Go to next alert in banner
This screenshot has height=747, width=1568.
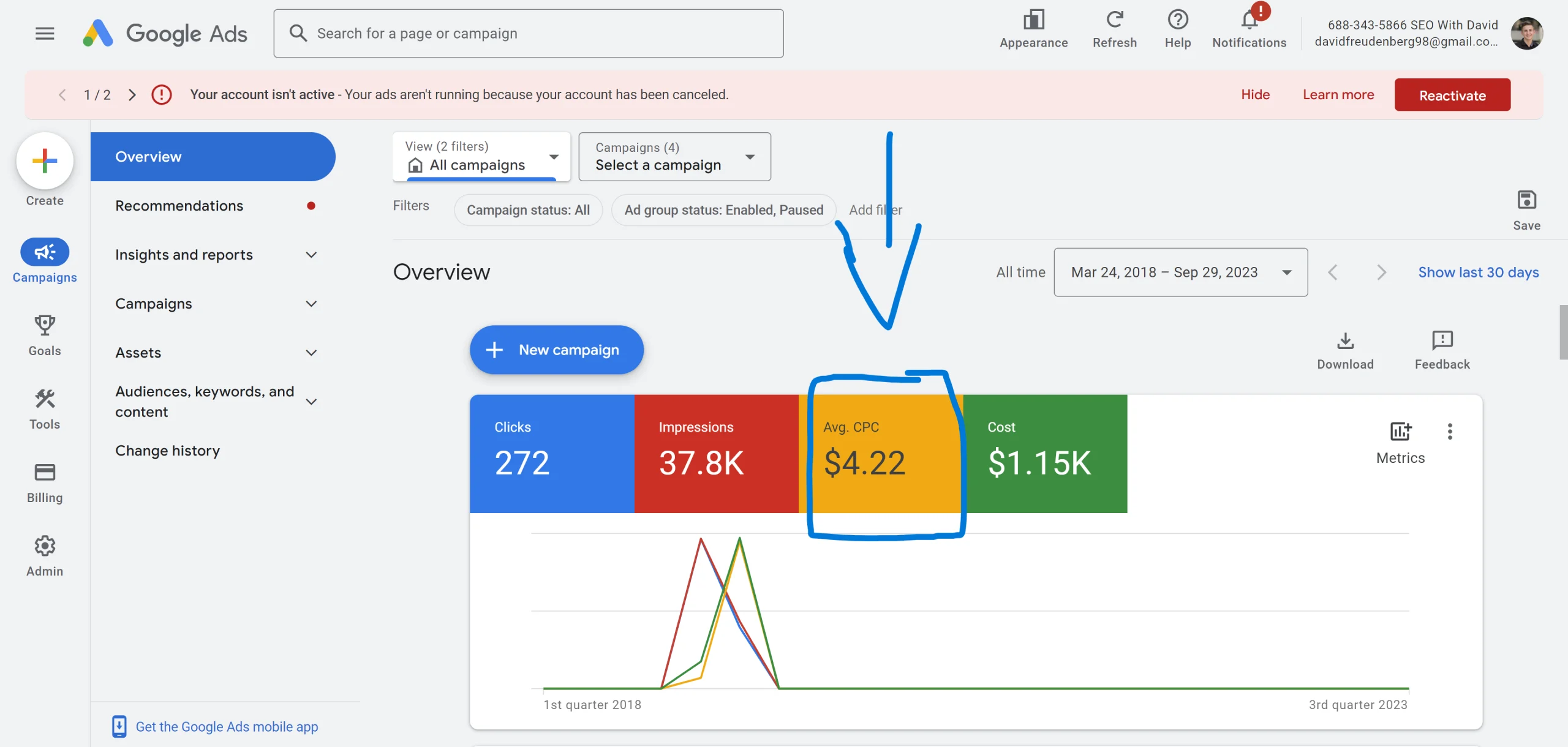132,95
